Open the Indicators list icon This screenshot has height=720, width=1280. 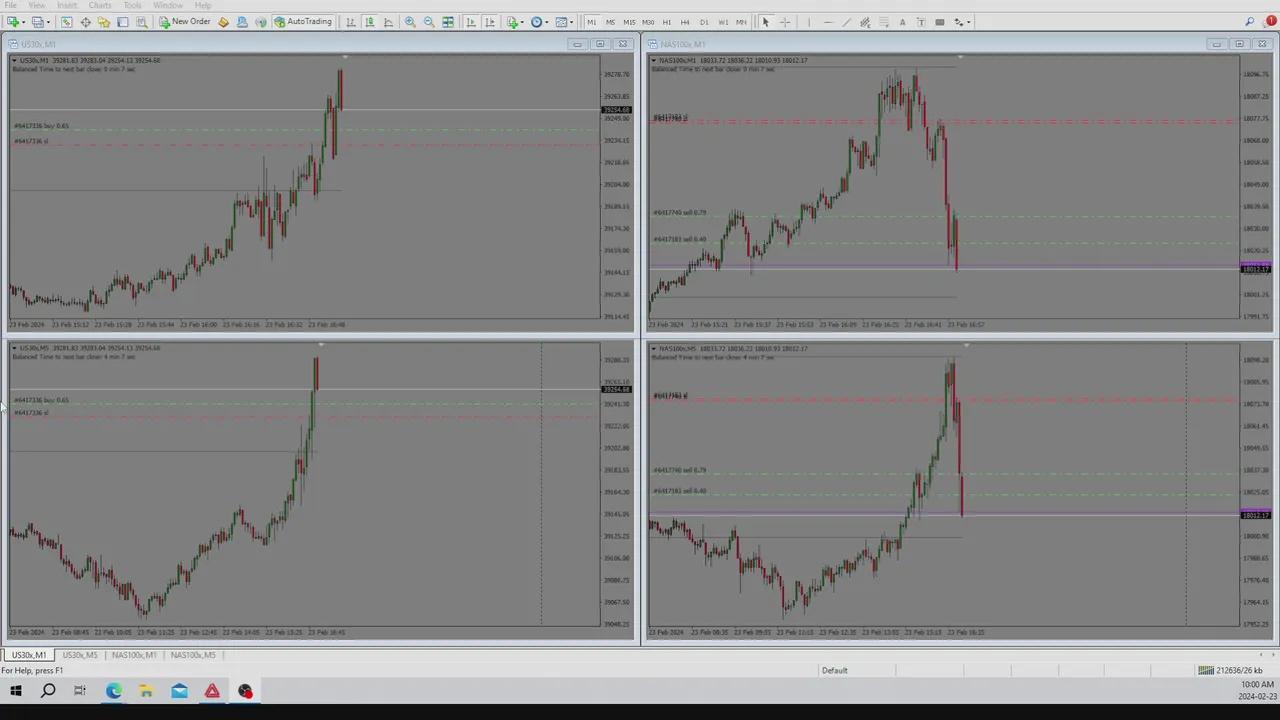(x=512, y=22)
